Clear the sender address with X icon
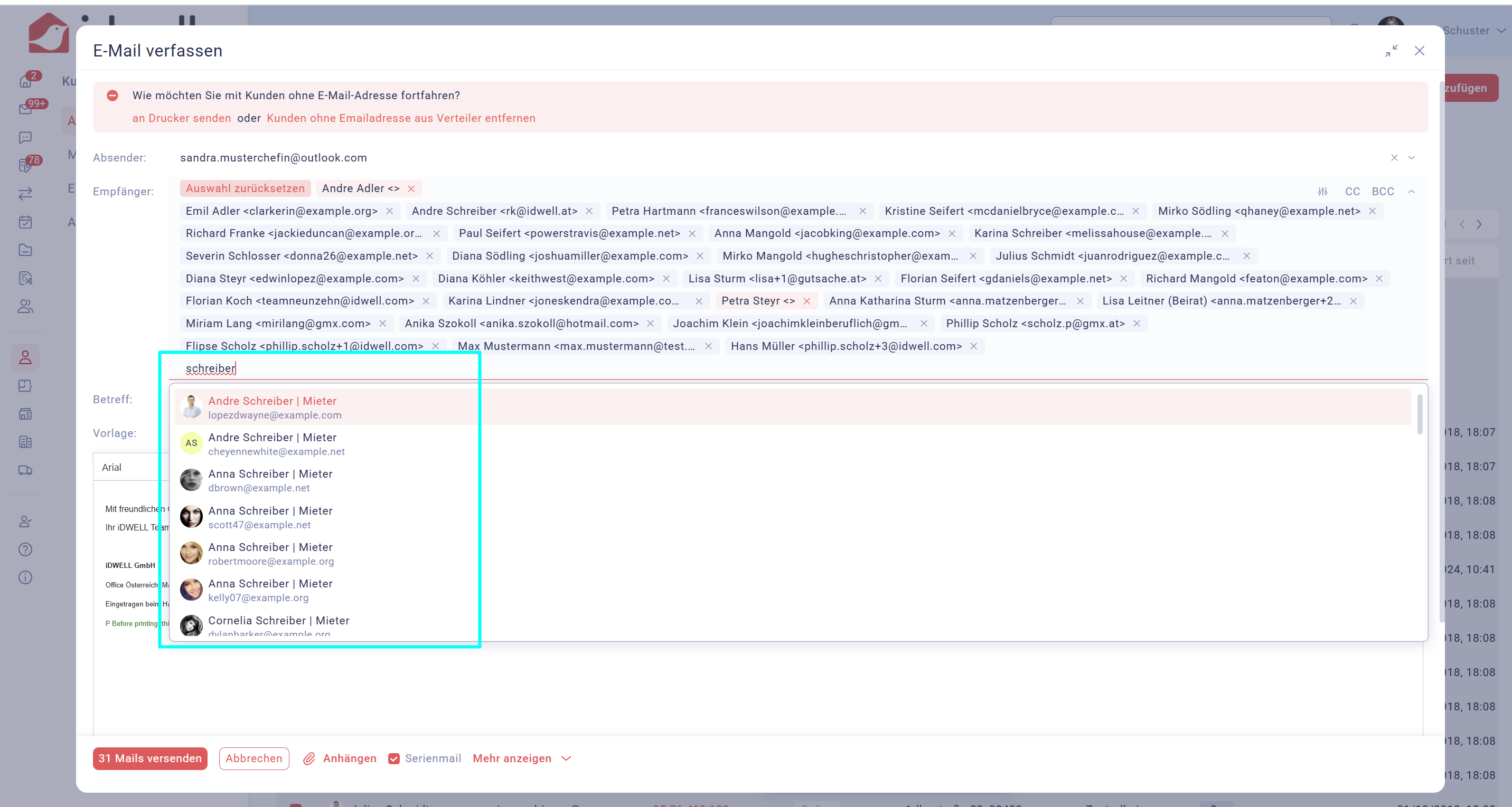The height and width of the screenshot is (807, 1512). [x=1395, y=158]
